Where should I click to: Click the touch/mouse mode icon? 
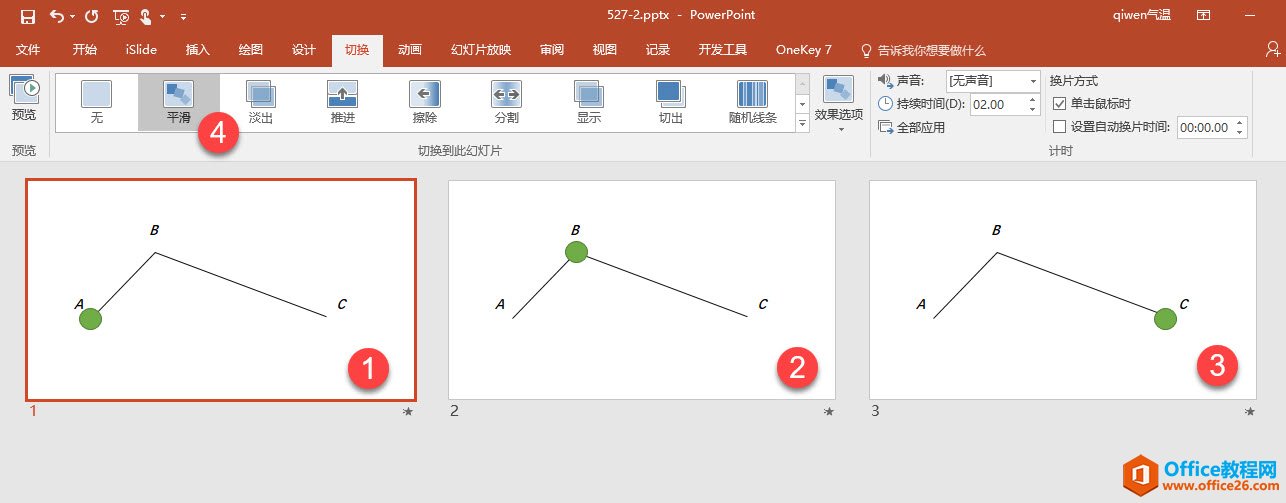146,16
